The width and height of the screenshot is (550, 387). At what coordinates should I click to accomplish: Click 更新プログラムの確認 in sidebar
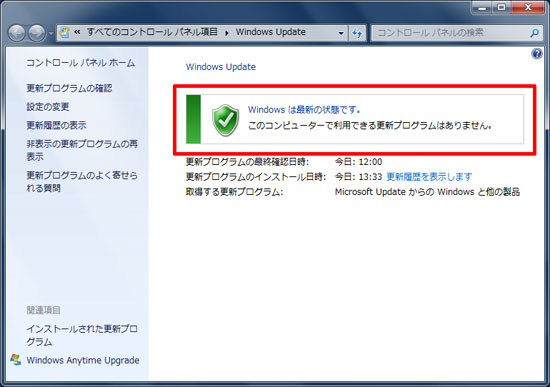pyautogui.click(x=69, y=88)
